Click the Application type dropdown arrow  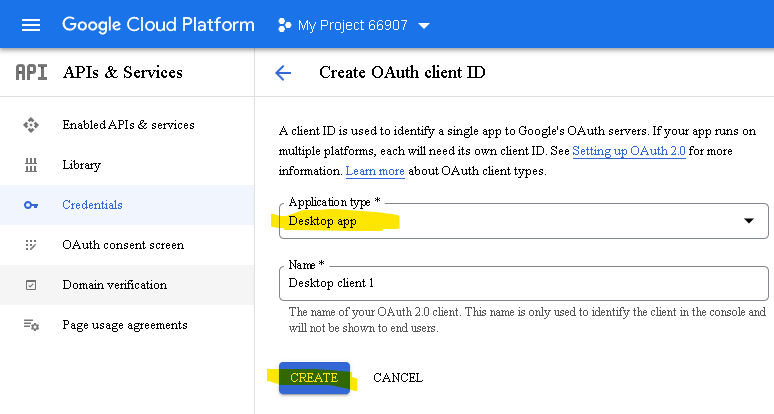click(x=749, y=221)
